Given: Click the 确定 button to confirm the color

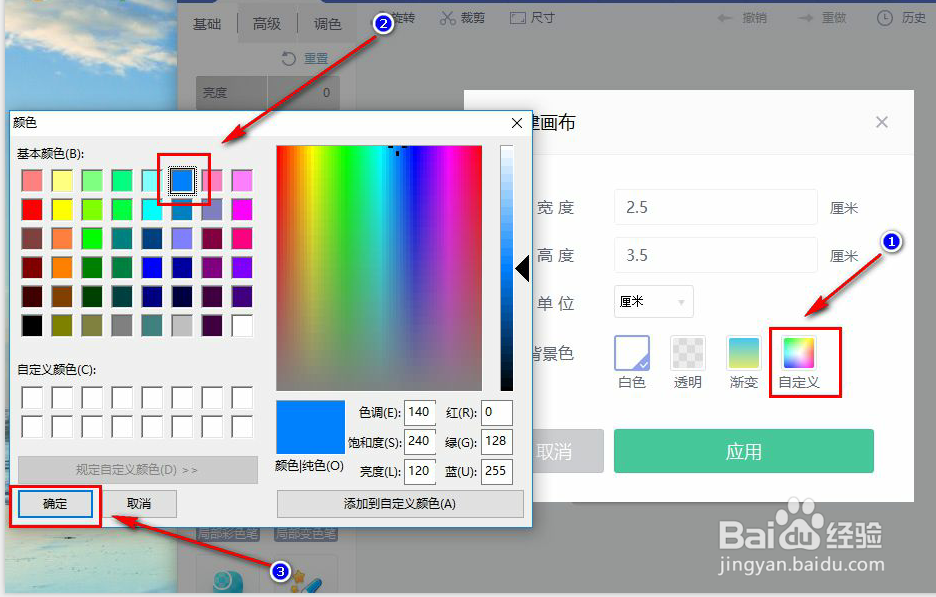Looking at the screenshot, I should point(54,504).
